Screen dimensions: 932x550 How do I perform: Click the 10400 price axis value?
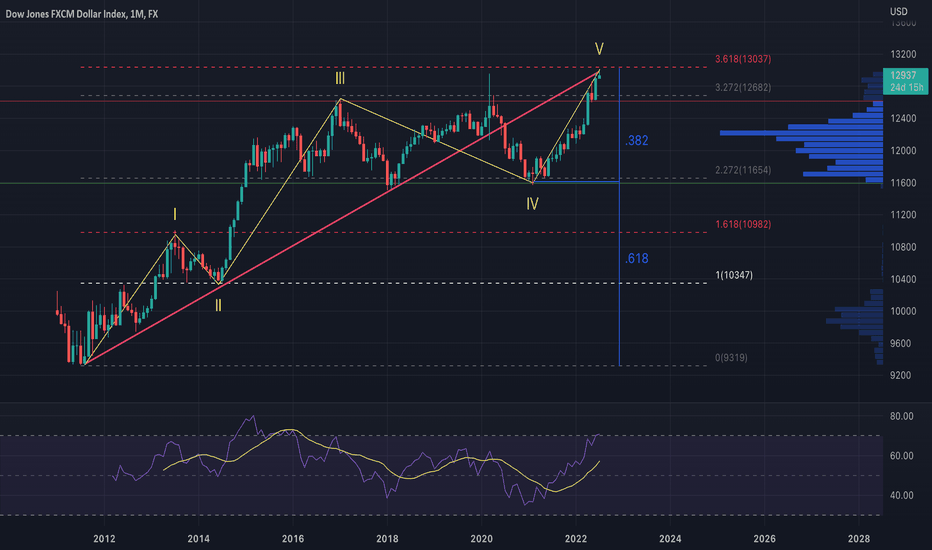tap(903, 279)
